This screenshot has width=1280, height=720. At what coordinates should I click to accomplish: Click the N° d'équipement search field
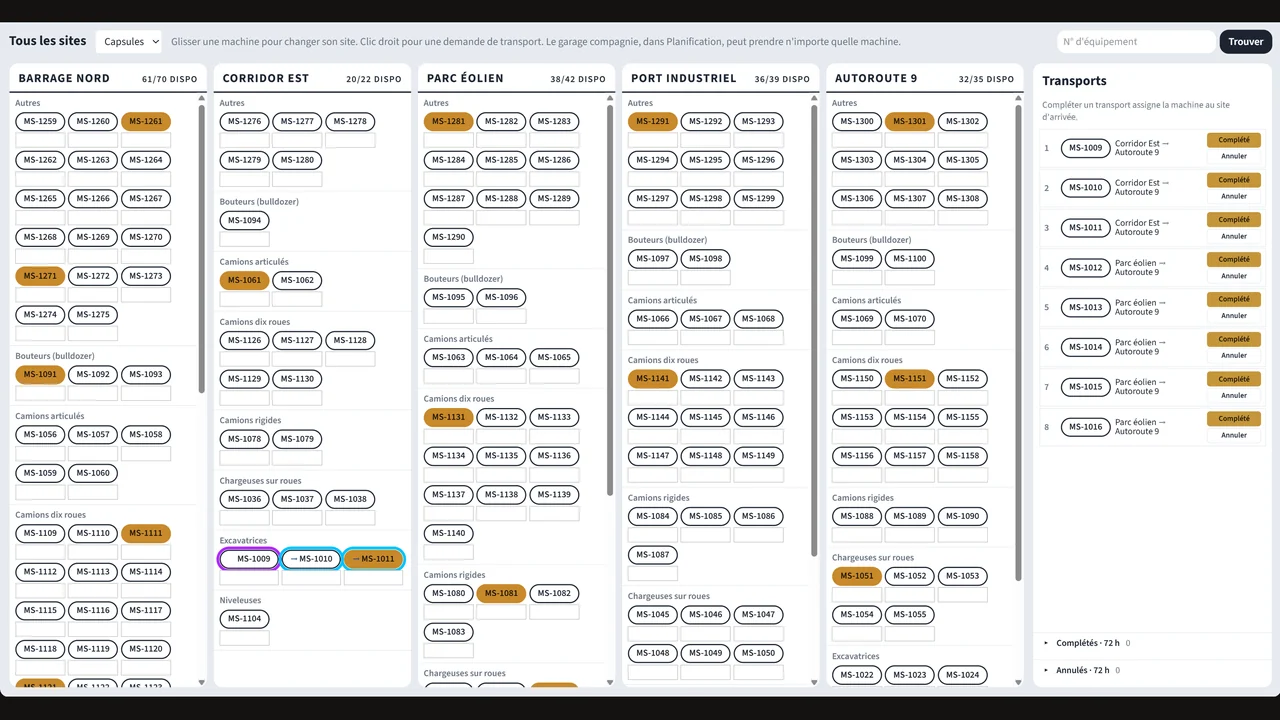click(x=1136, y=42)
